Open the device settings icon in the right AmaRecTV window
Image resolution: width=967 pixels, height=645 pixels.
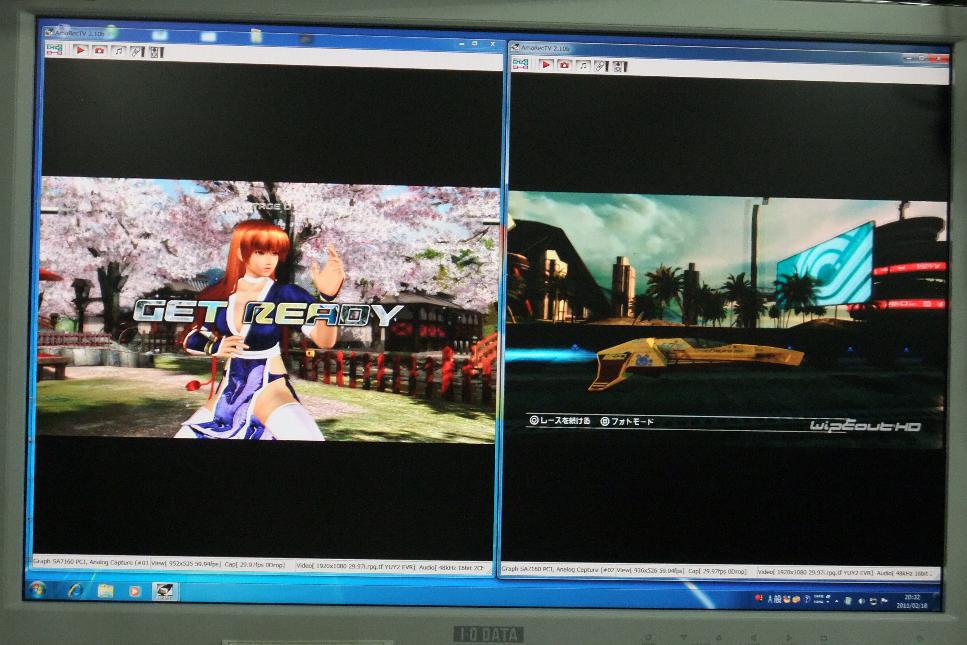tap(521, 64)
